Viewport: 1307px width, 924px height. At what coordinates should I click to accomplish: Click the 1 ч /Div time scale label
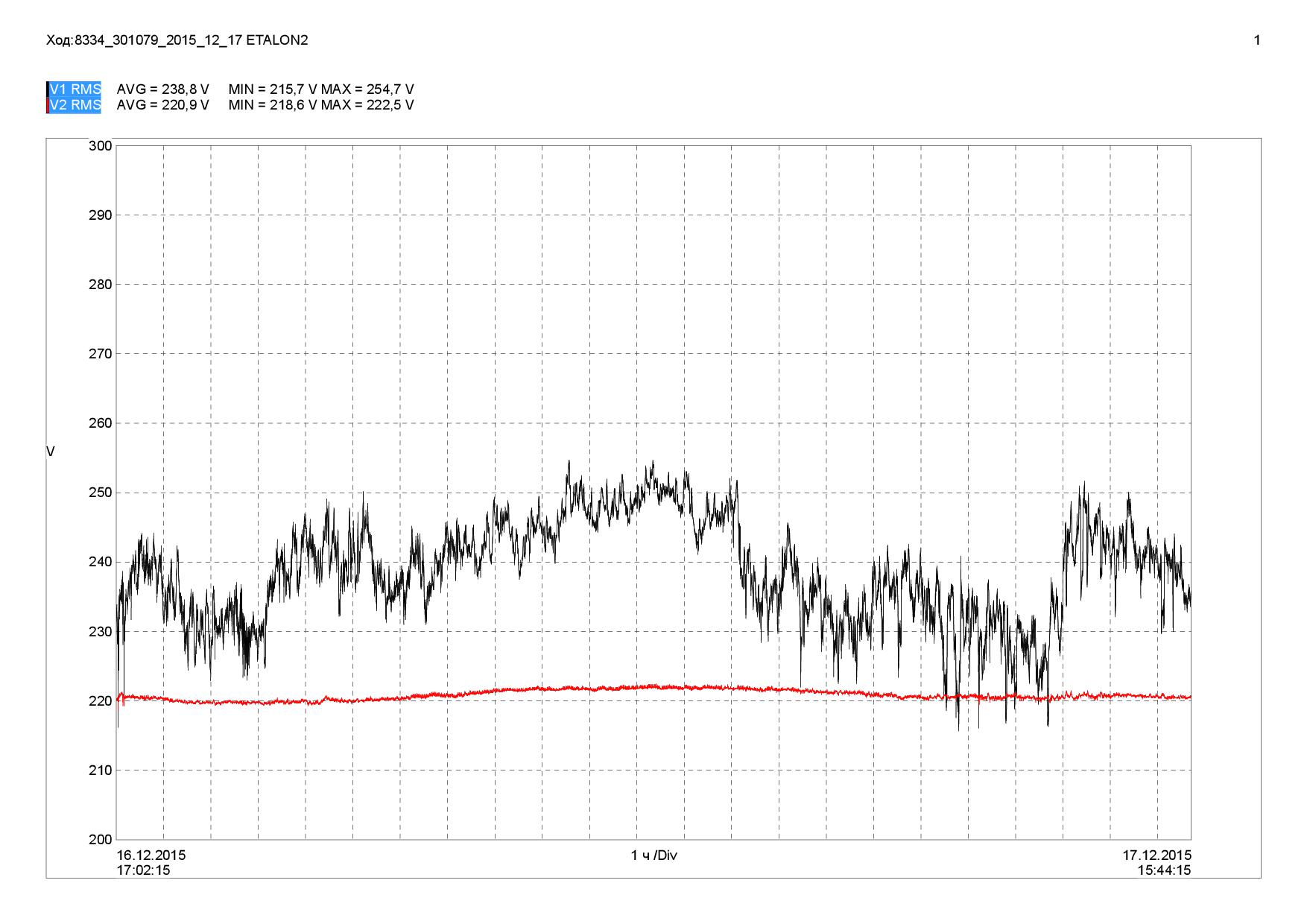point(653,855)
